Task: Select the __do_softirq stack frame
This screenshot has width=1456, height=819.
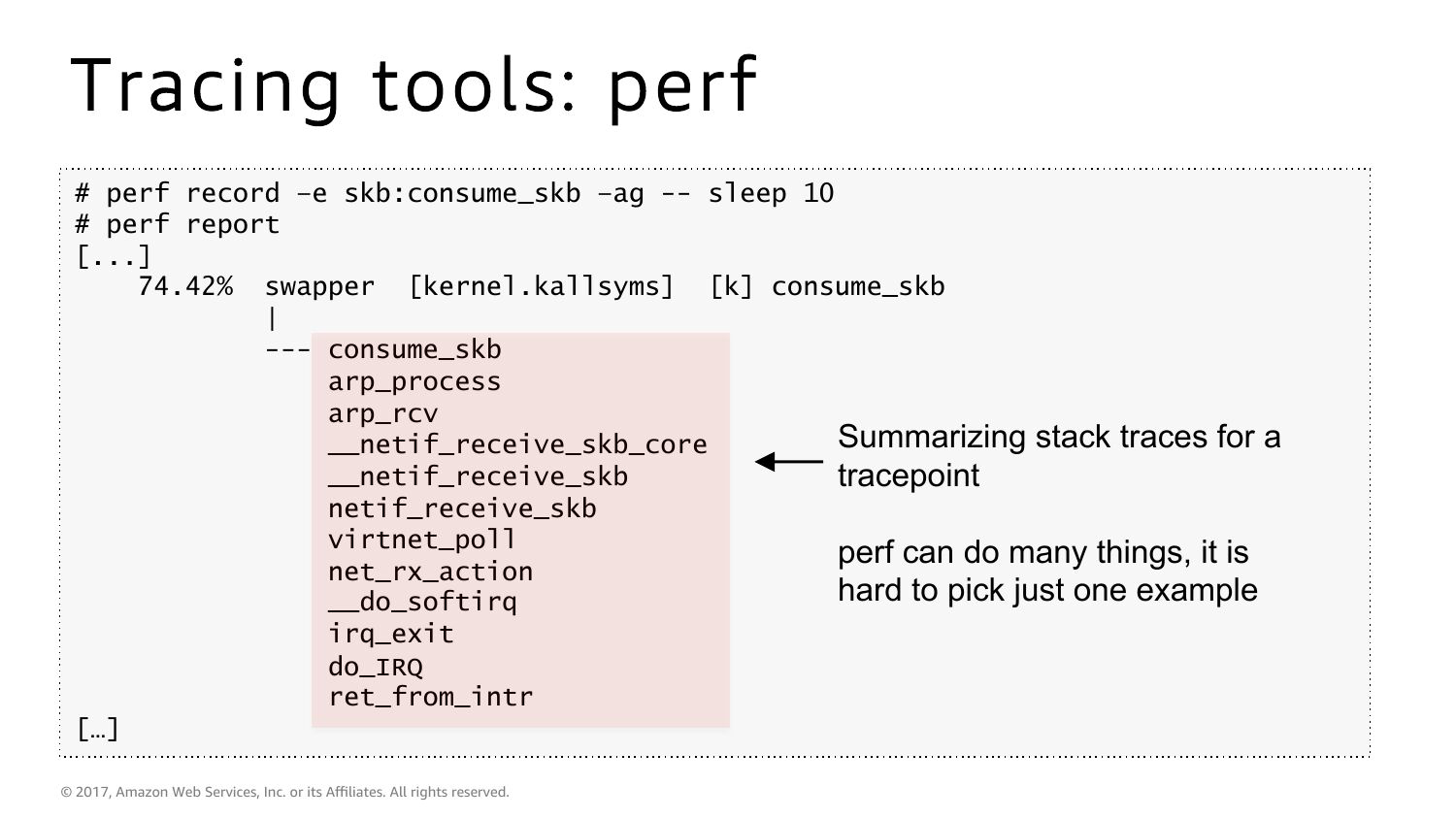Action: pyautogui.click(x=422, y=603)
